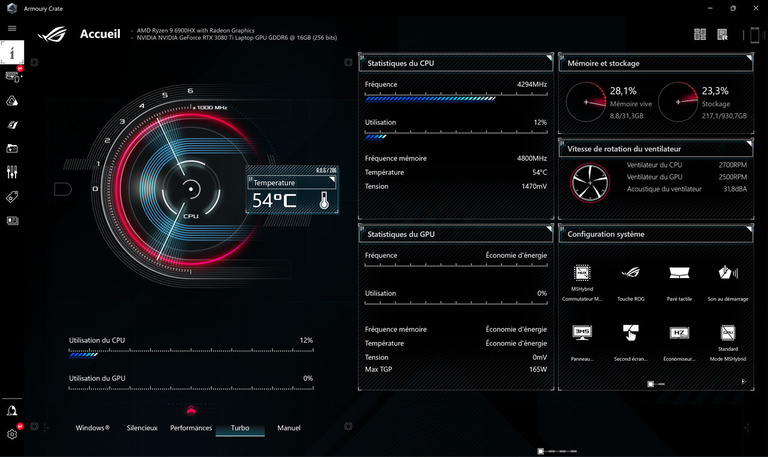Viewport: 768px width, 457px height.
Task: Click the list layout view icon at top right
Action: coord(722,34)
